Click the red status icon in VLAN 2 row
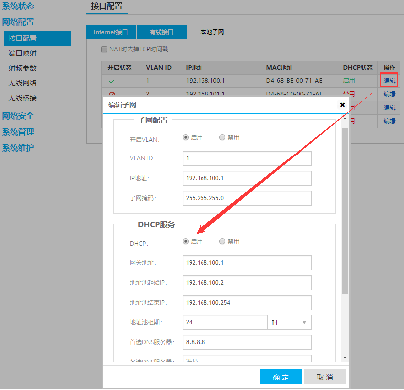The height and width of the screenshot is (390, 404). click(112, 94)
